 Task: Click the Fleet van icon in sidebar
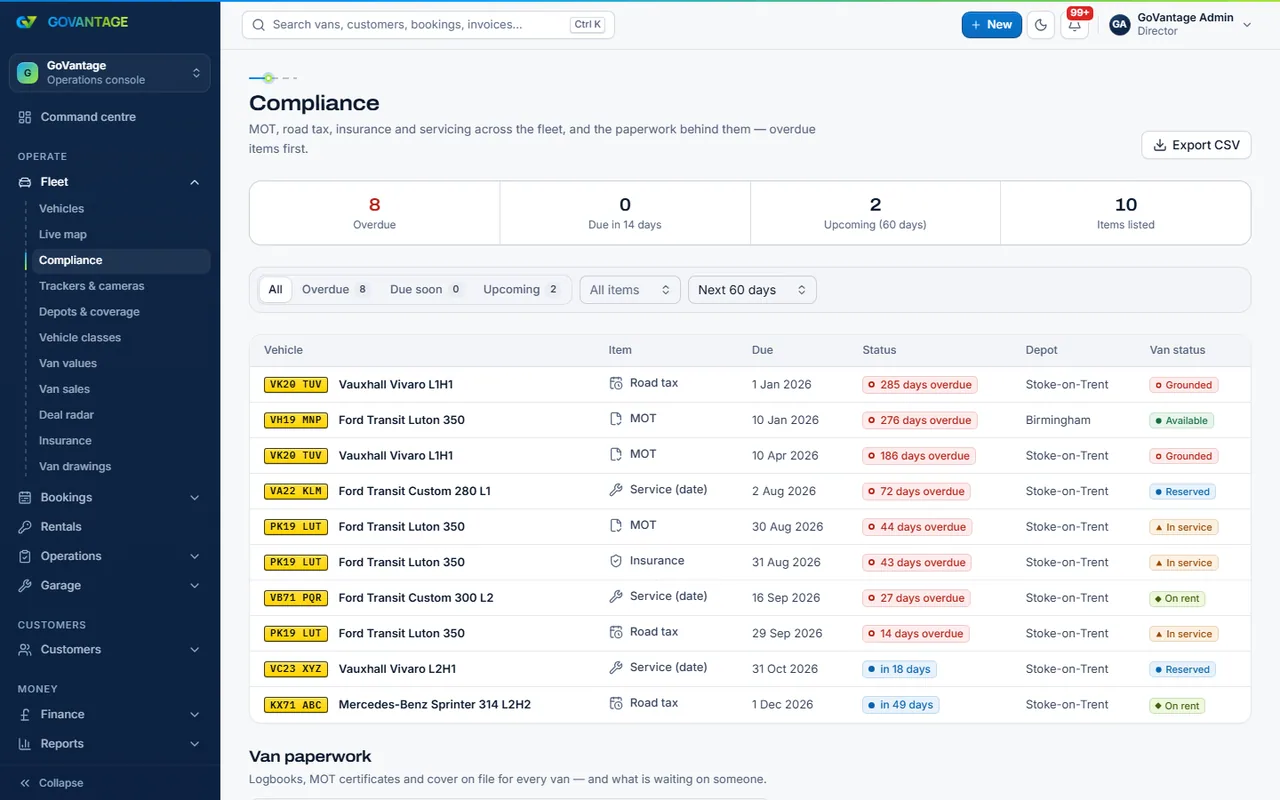click(25, 182)
